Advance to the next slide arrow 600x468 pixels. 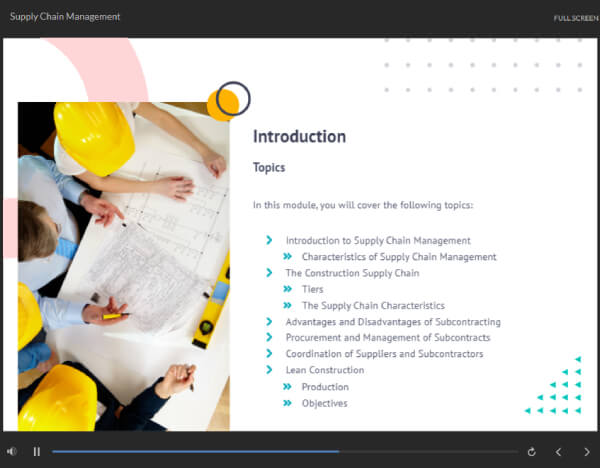click(587, 452)
